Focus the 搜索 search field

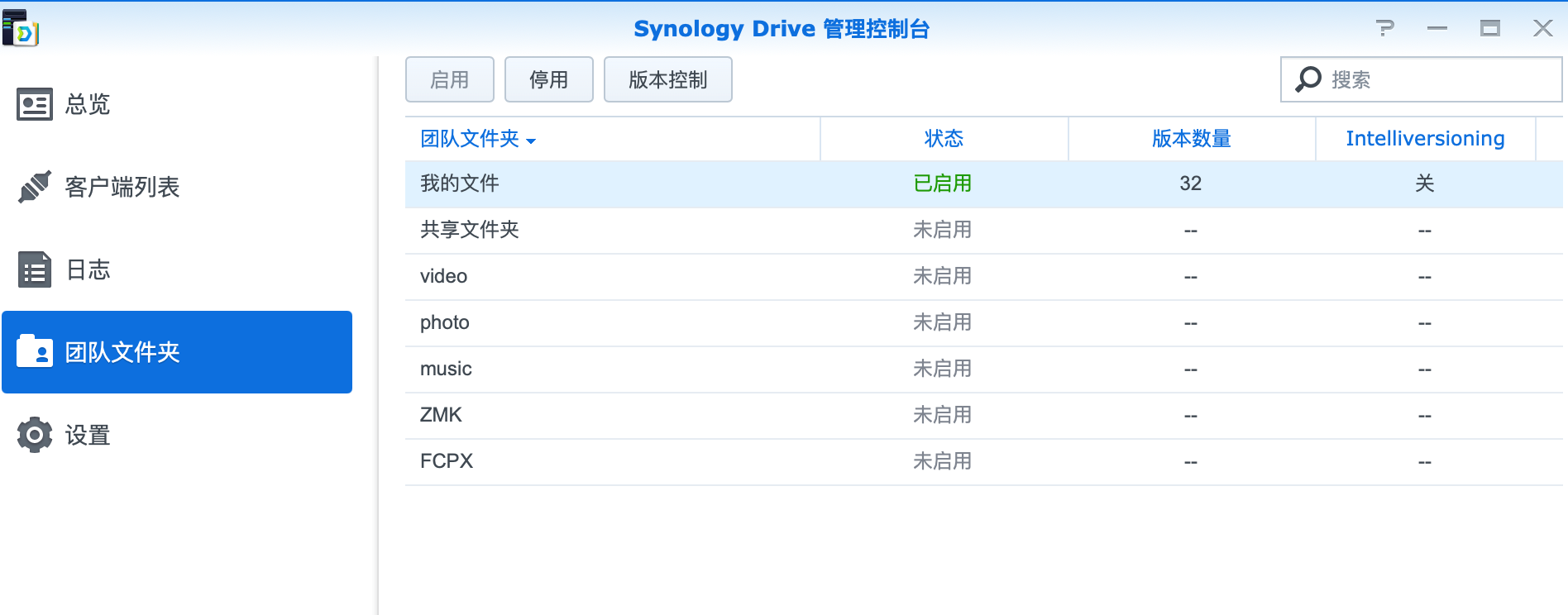click(x=1422, y=79)
